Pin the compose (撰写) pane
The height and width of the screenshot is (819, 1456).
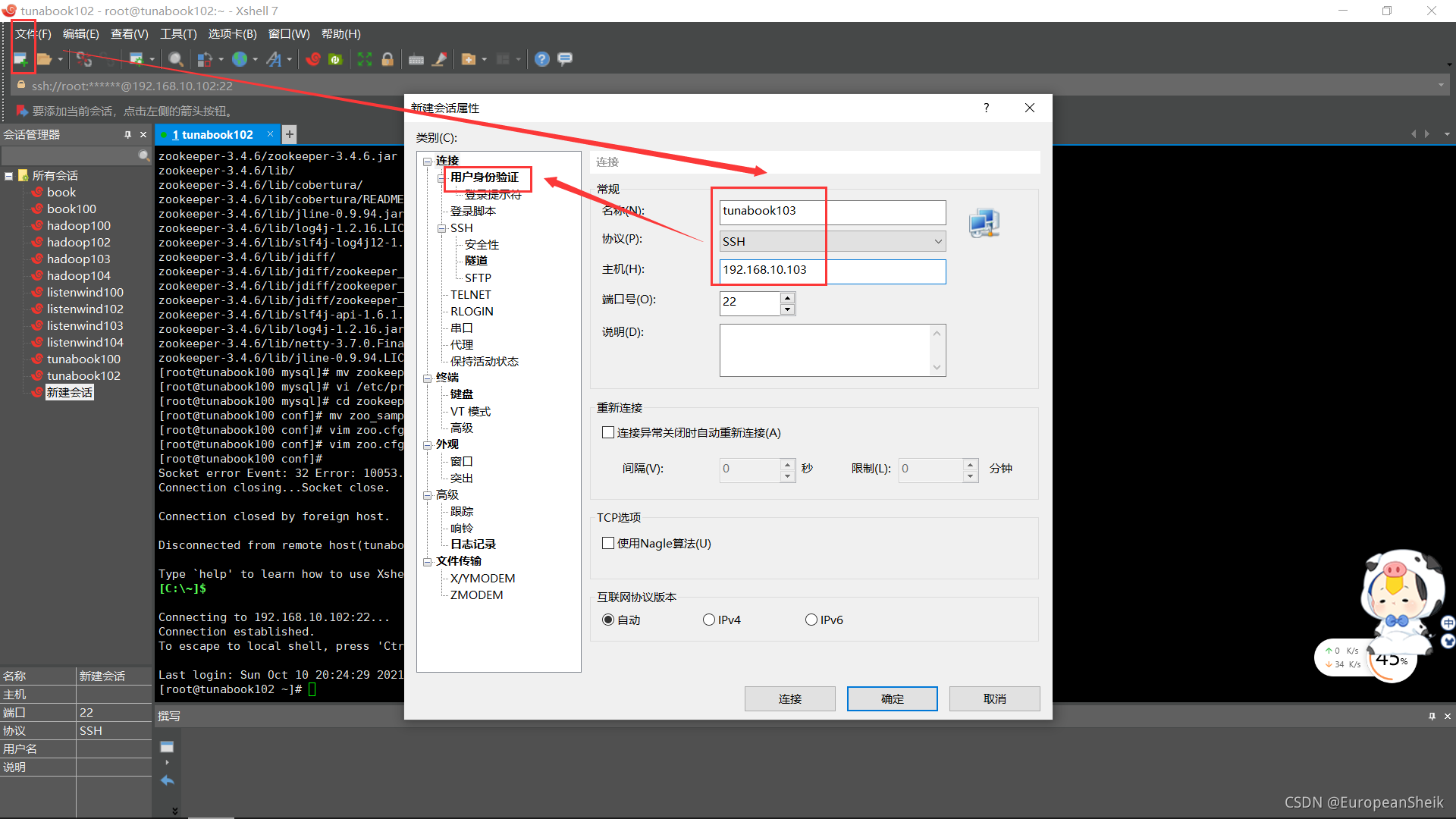(x=1432, y=716)
